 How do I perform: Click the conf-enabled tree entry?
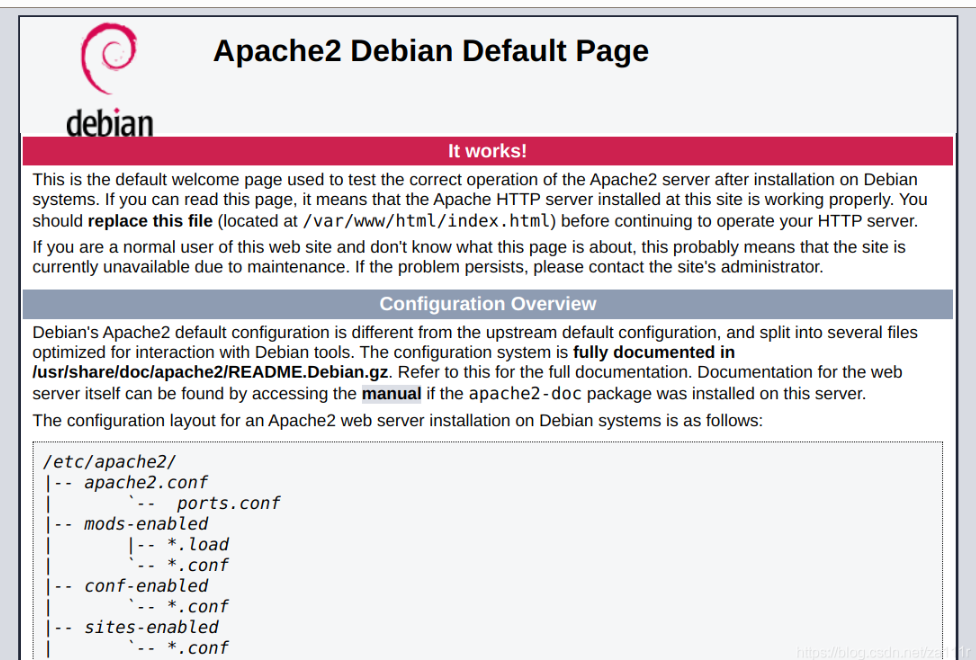pos(146,586)
